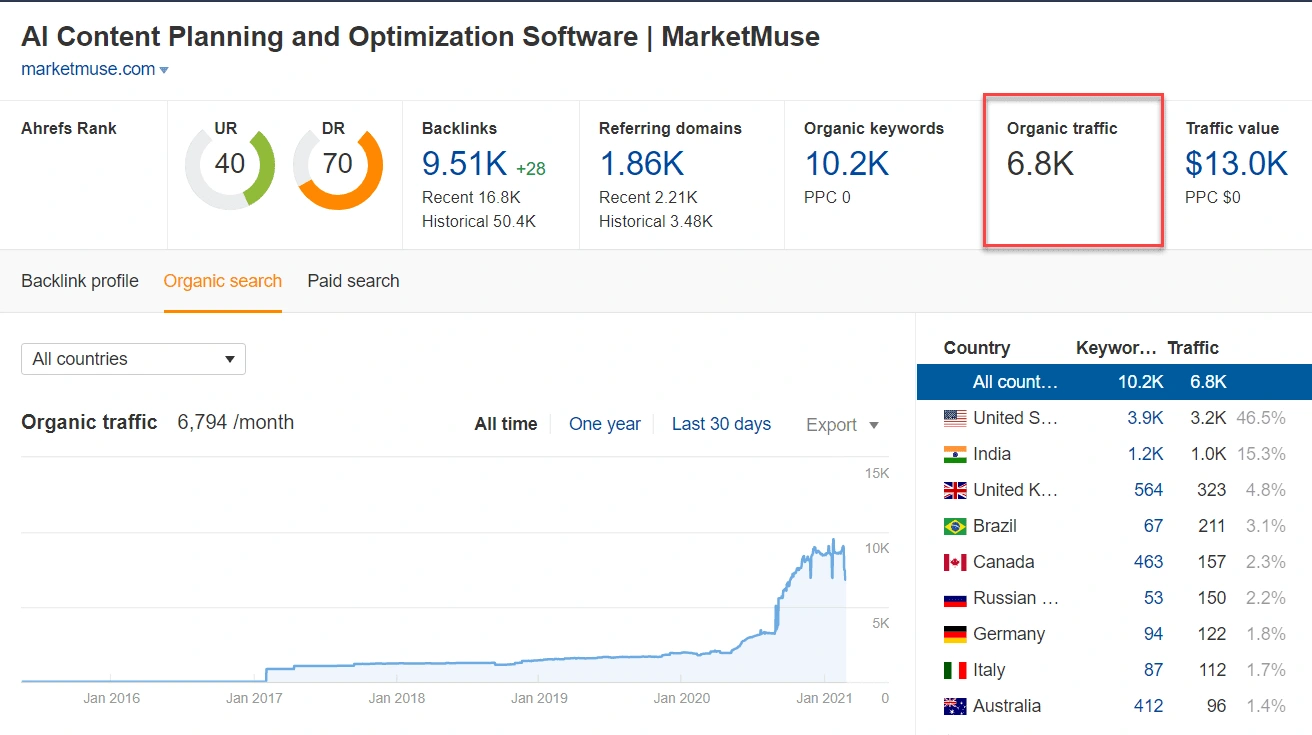Click Australia keywords count 412

pyautogui.click(x=1149, y=706)
